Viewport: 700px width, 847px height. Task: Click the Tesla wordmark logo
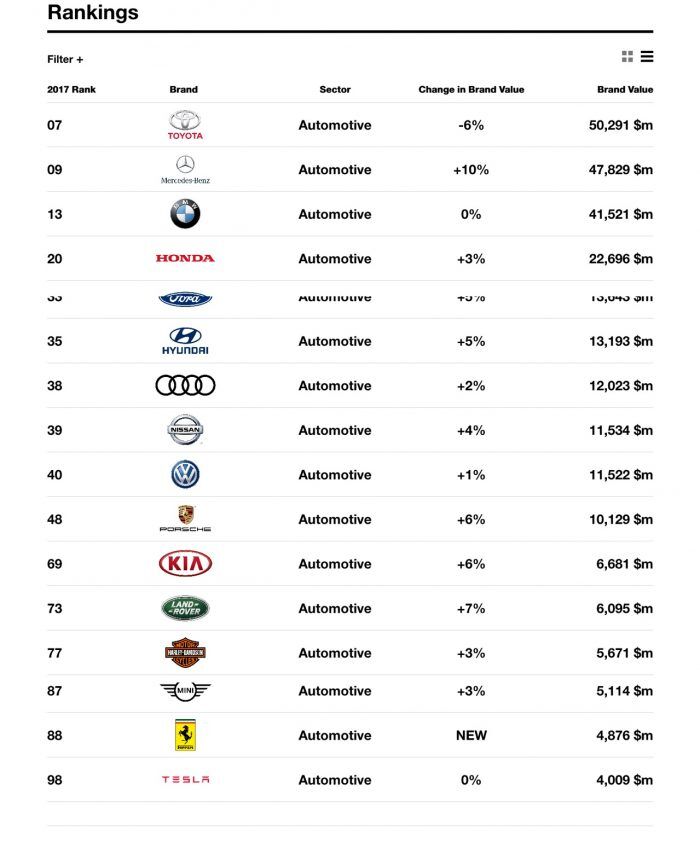(184, 780)
